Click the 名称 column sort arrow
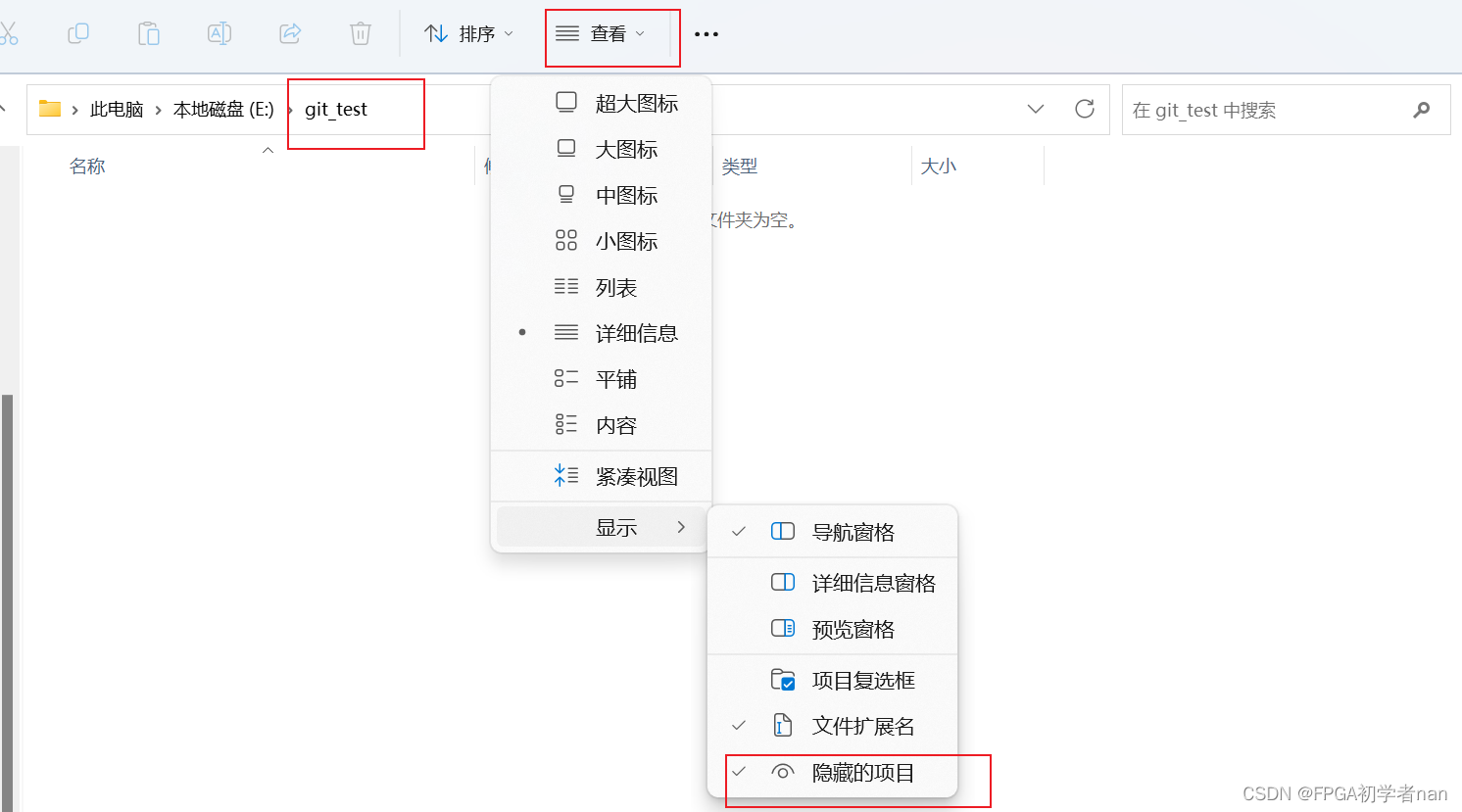The height and width of the screenshot is (812, 1462). 268,150
